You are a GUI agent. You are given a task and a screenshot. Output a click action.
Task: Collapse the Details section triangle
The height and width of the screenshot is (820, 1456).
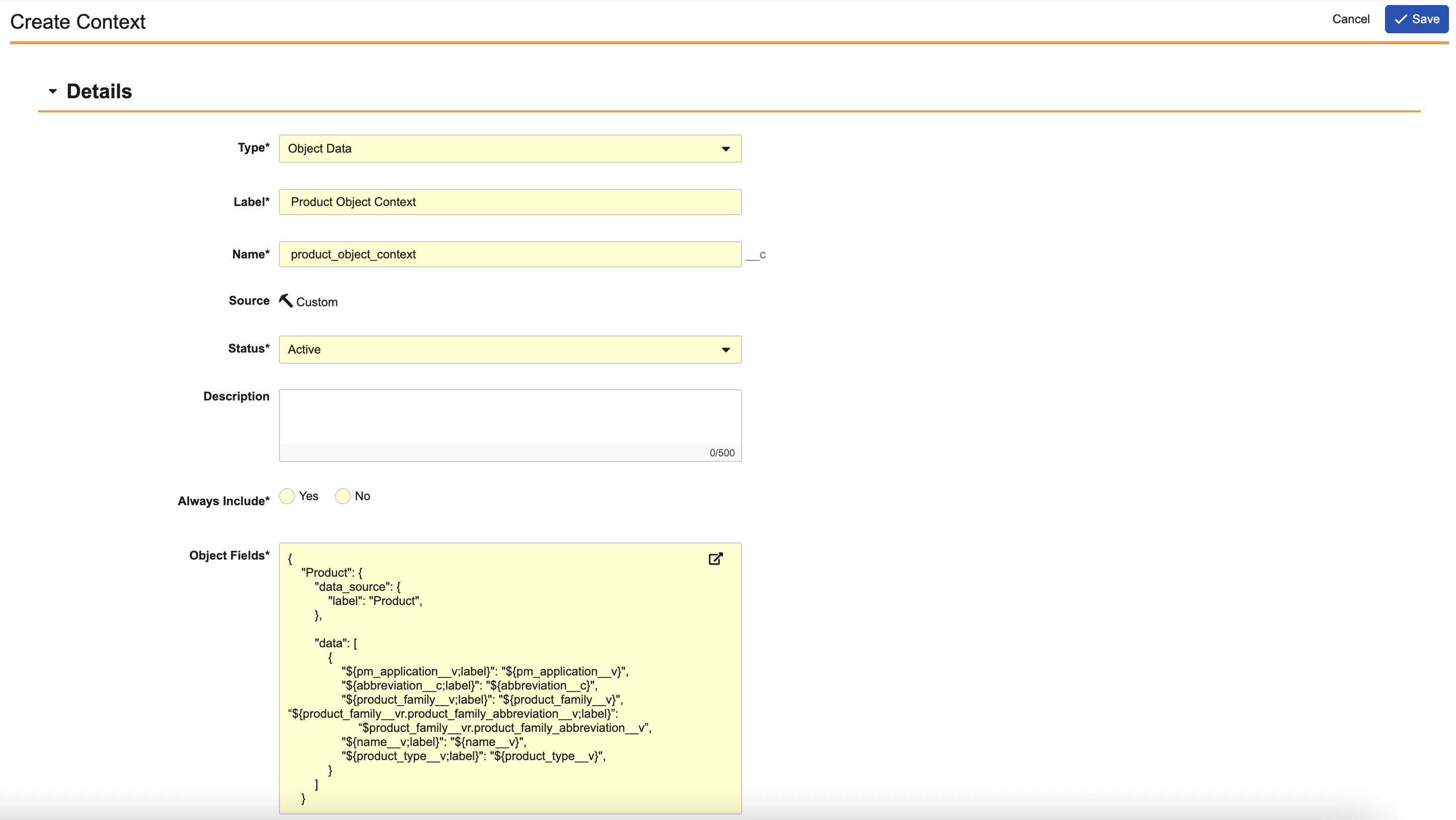pyautogui.click(x=52, y=91)
